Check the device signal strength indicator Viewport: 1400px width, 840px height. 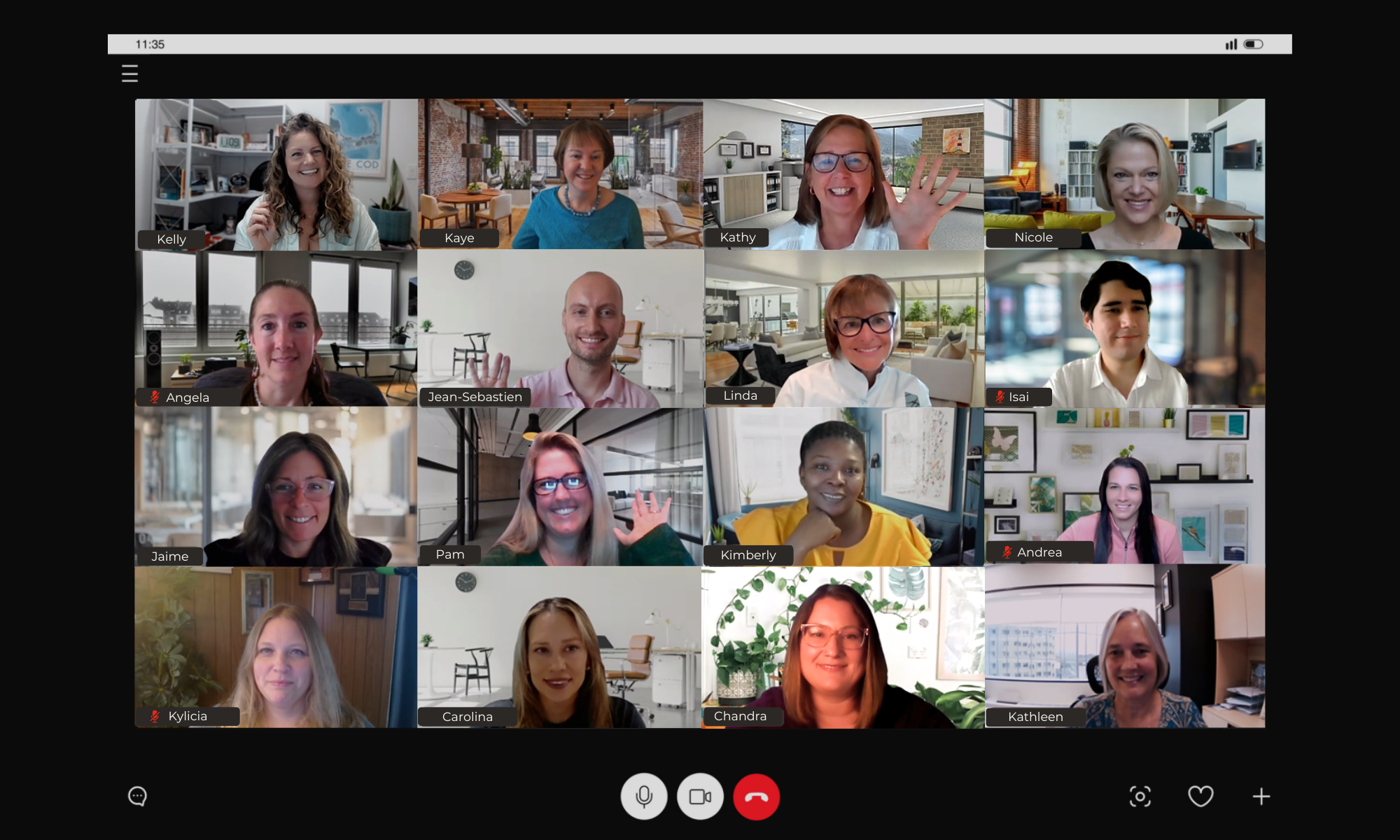pyautogui.click(x=1232, y=44)
